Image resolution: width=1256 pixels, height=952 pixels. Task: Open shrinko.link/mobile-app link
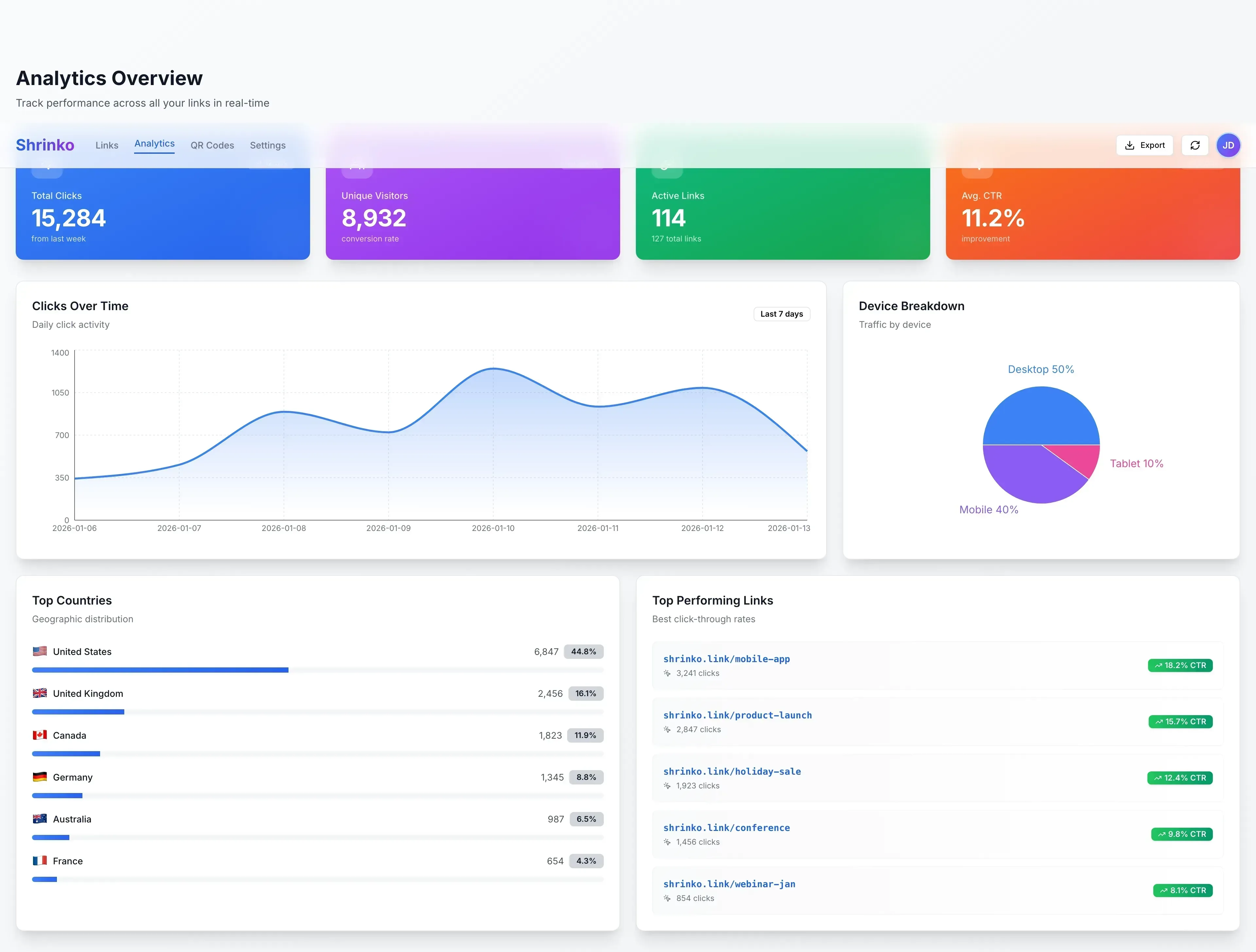click(726, 659)
